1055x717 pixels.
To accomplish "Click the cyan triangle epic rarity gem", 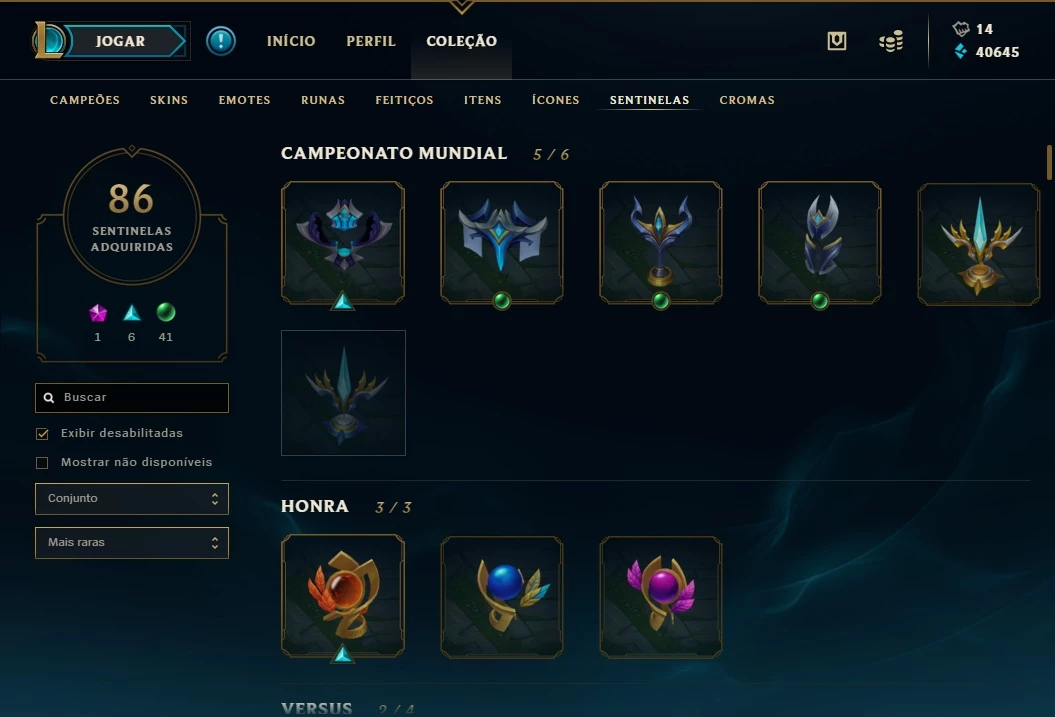I will tap(132, 313).
